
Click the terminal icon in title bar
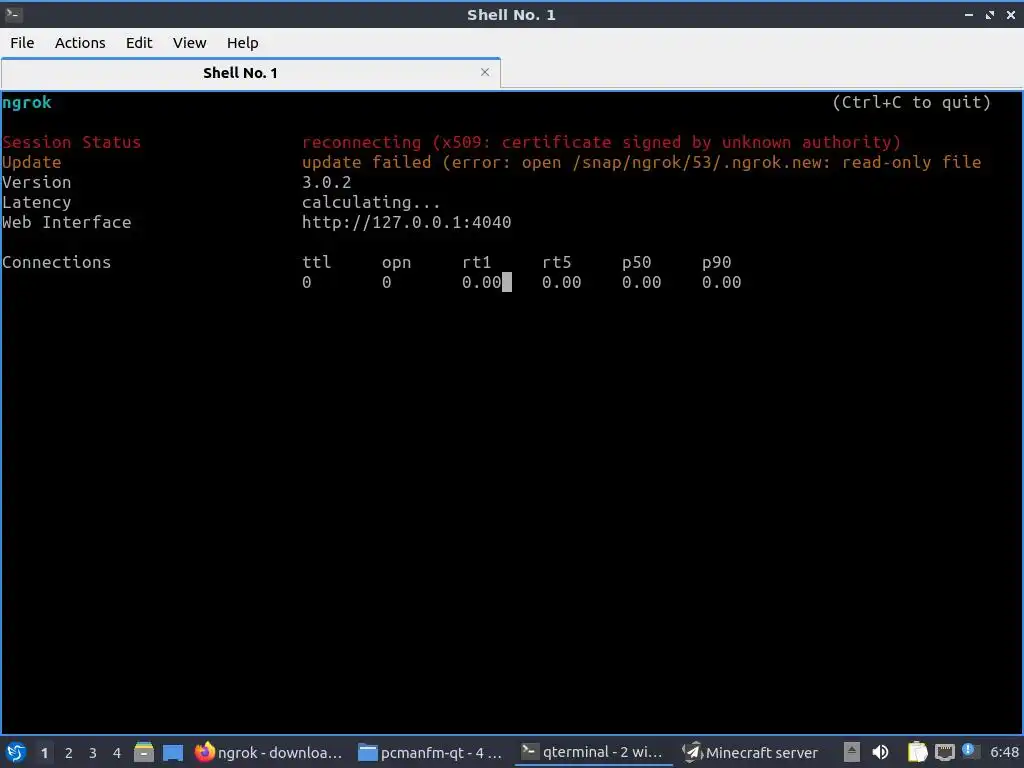13,14
